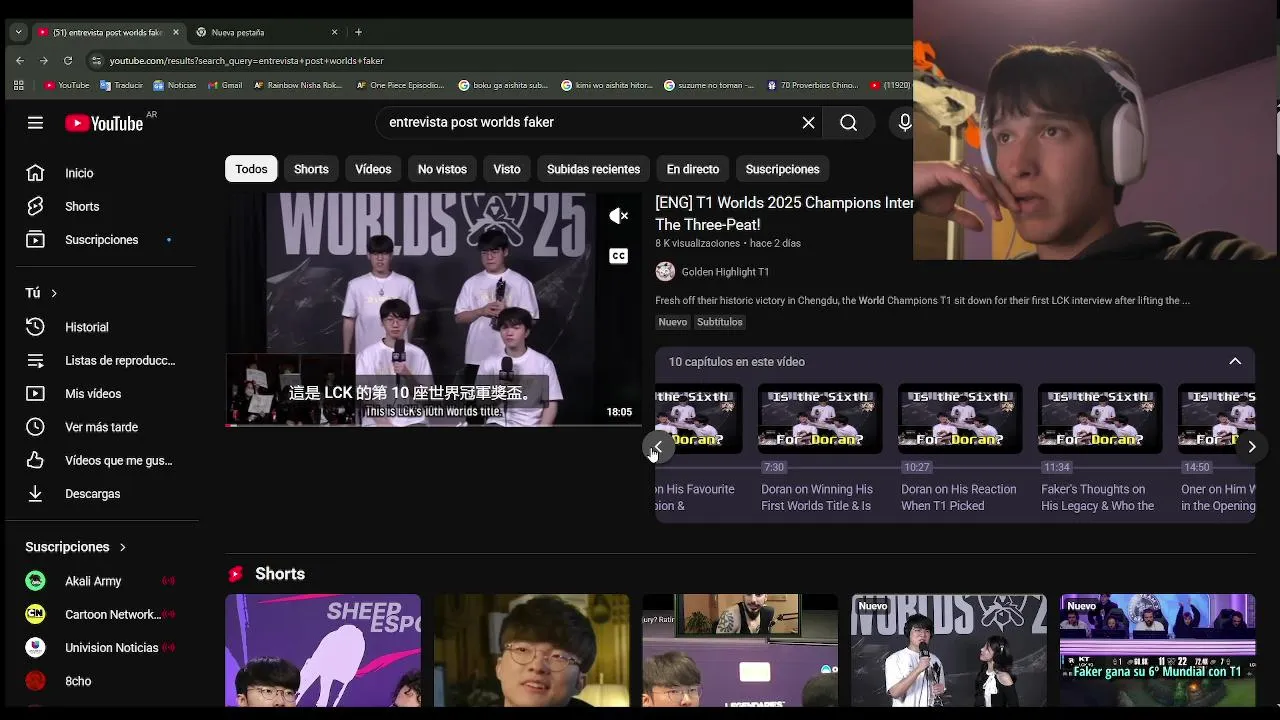Jump to the 7:30 chapter thumbnail
Screen dimensions: 1280x720
click(820, 419)
